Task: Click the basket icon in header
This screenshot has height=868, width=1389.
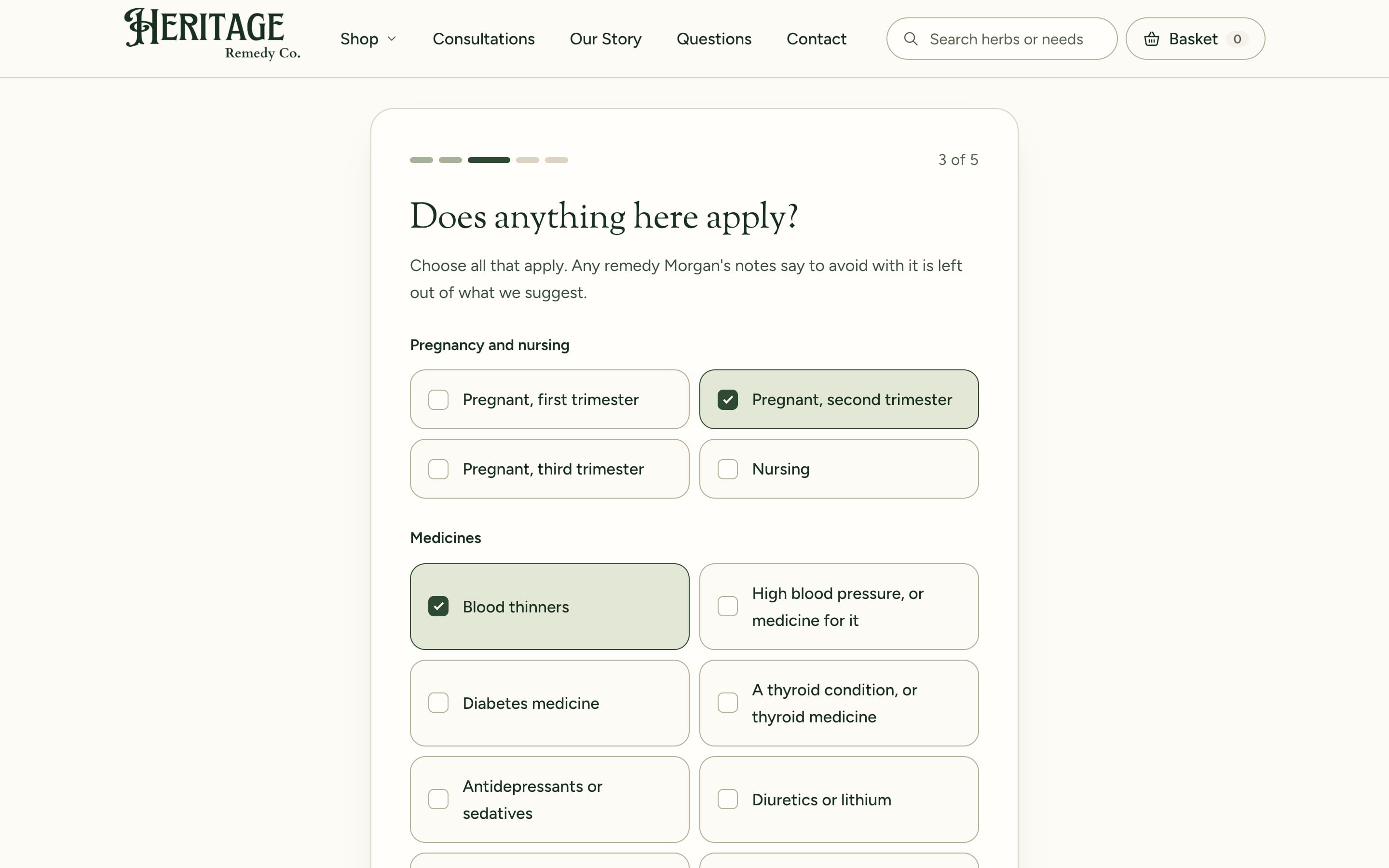Action: (1151, 39)
